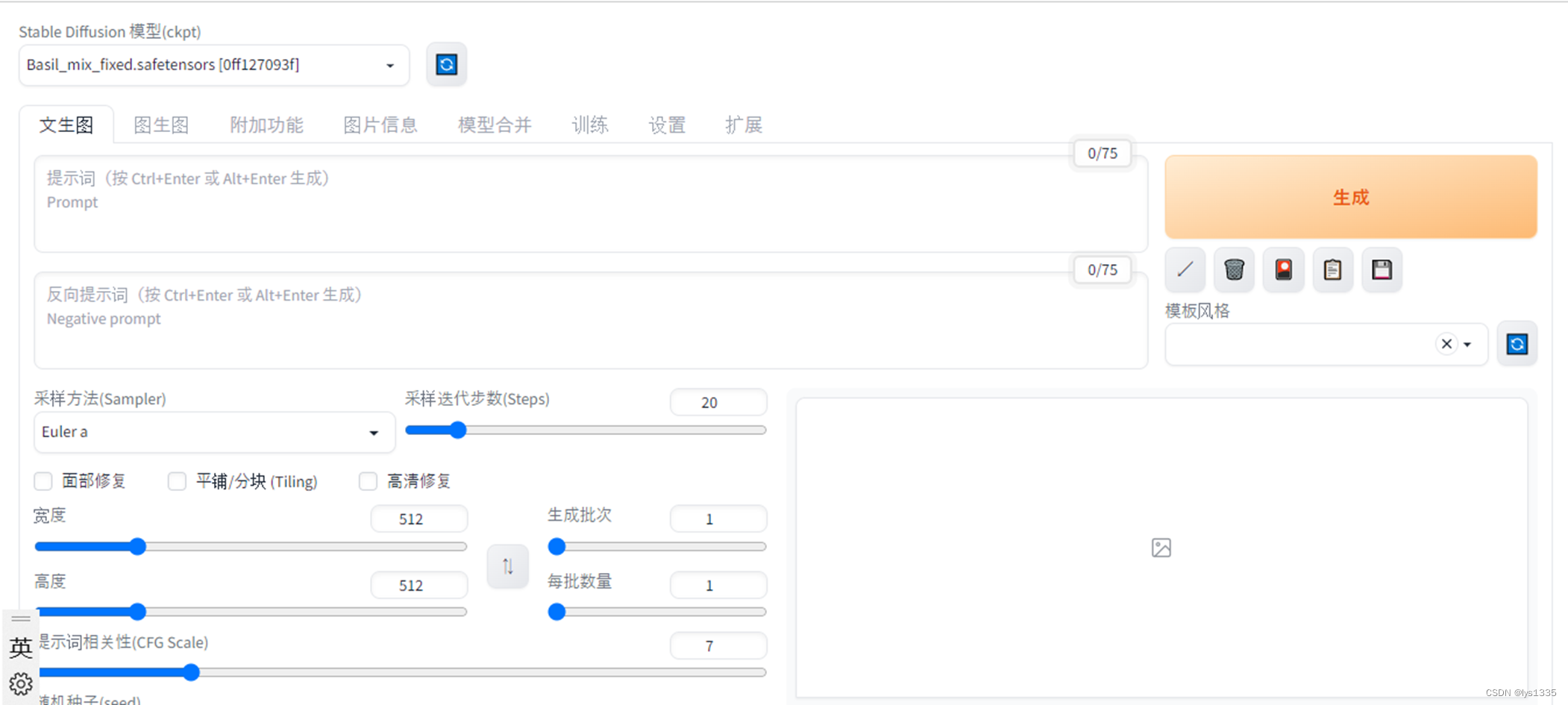Click into the 提示词 Prompt text box
Viewport: 1568px width, 705px height.
(590, 204)
